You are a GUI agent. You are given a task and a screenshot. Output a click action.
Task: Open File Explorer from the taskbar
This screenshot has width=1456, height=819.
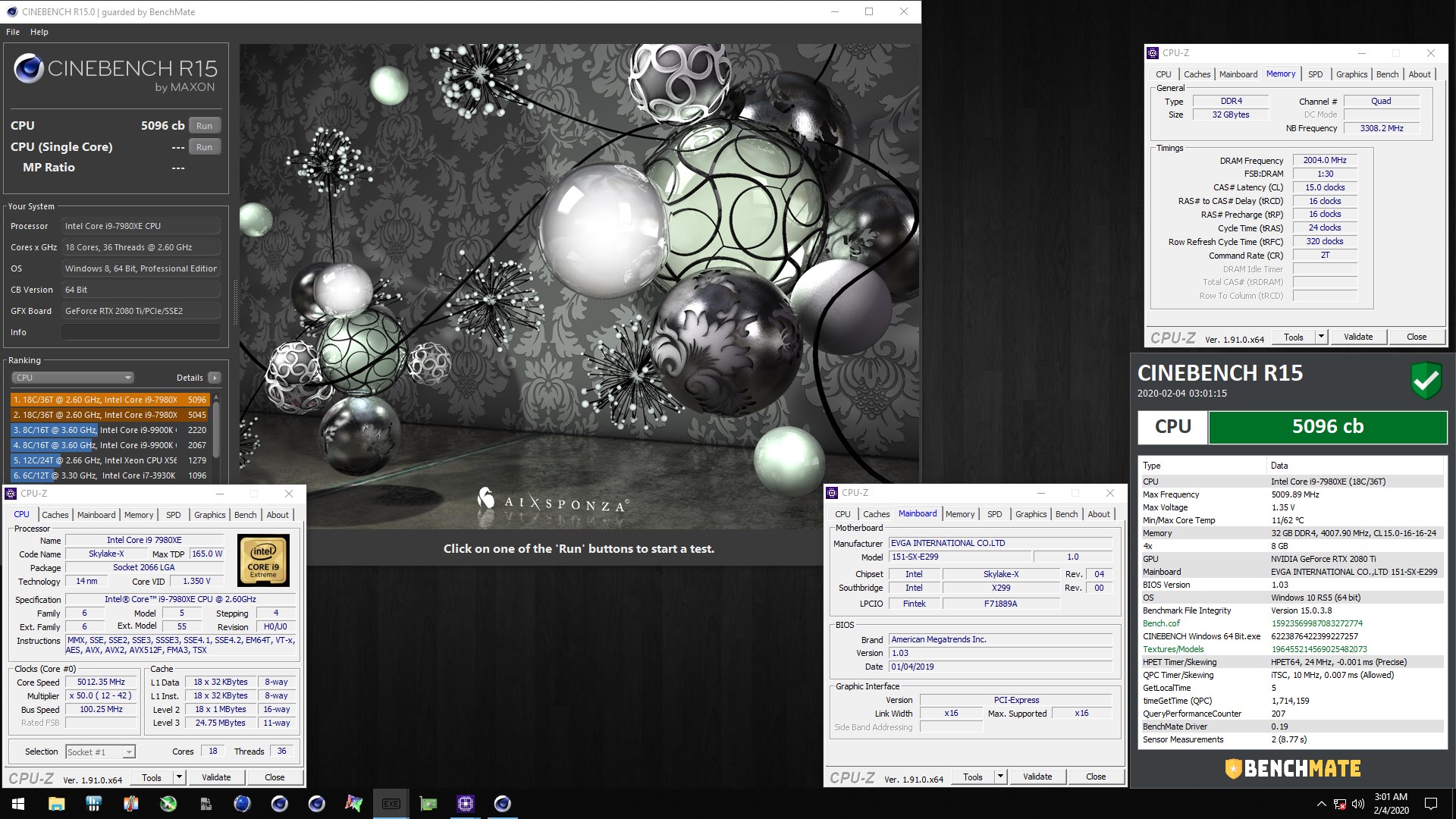[56, 804]
